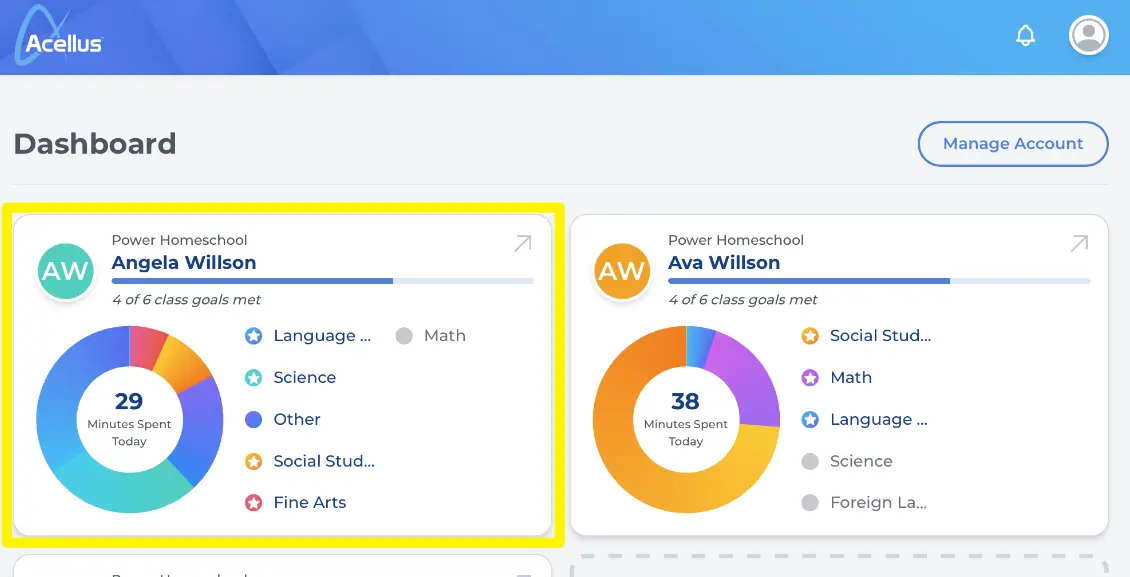Click Angela Willson's class goals progress bar
The image size is (1130, 577).
tap(323, 281)
